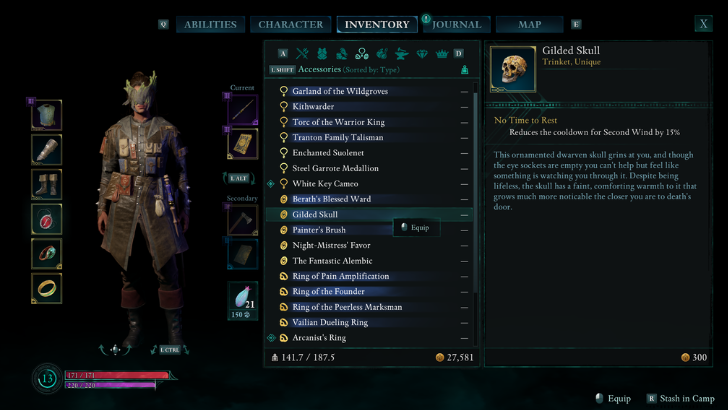Select the Gilded Skull thumbnail in details

click(x=513, y=69)
